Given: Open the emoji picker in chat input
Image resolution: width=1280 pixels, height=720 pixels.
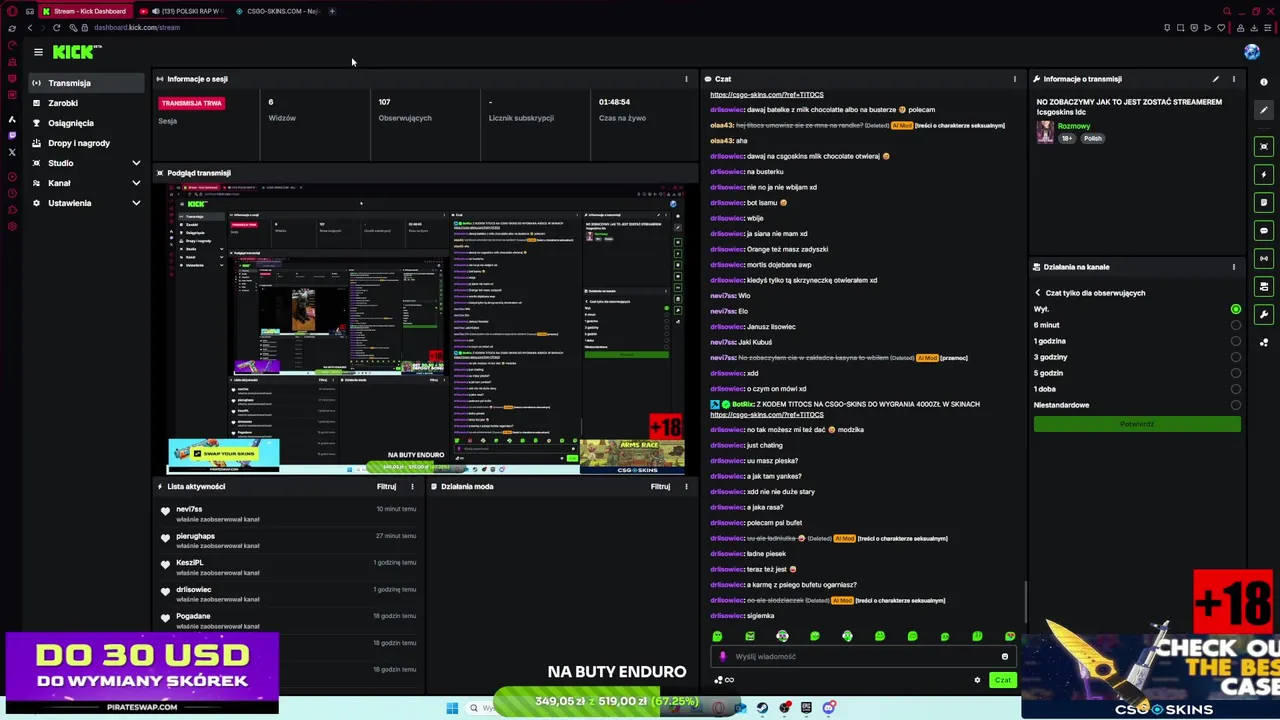Looking at the screenshot, I should [1005, 657].
